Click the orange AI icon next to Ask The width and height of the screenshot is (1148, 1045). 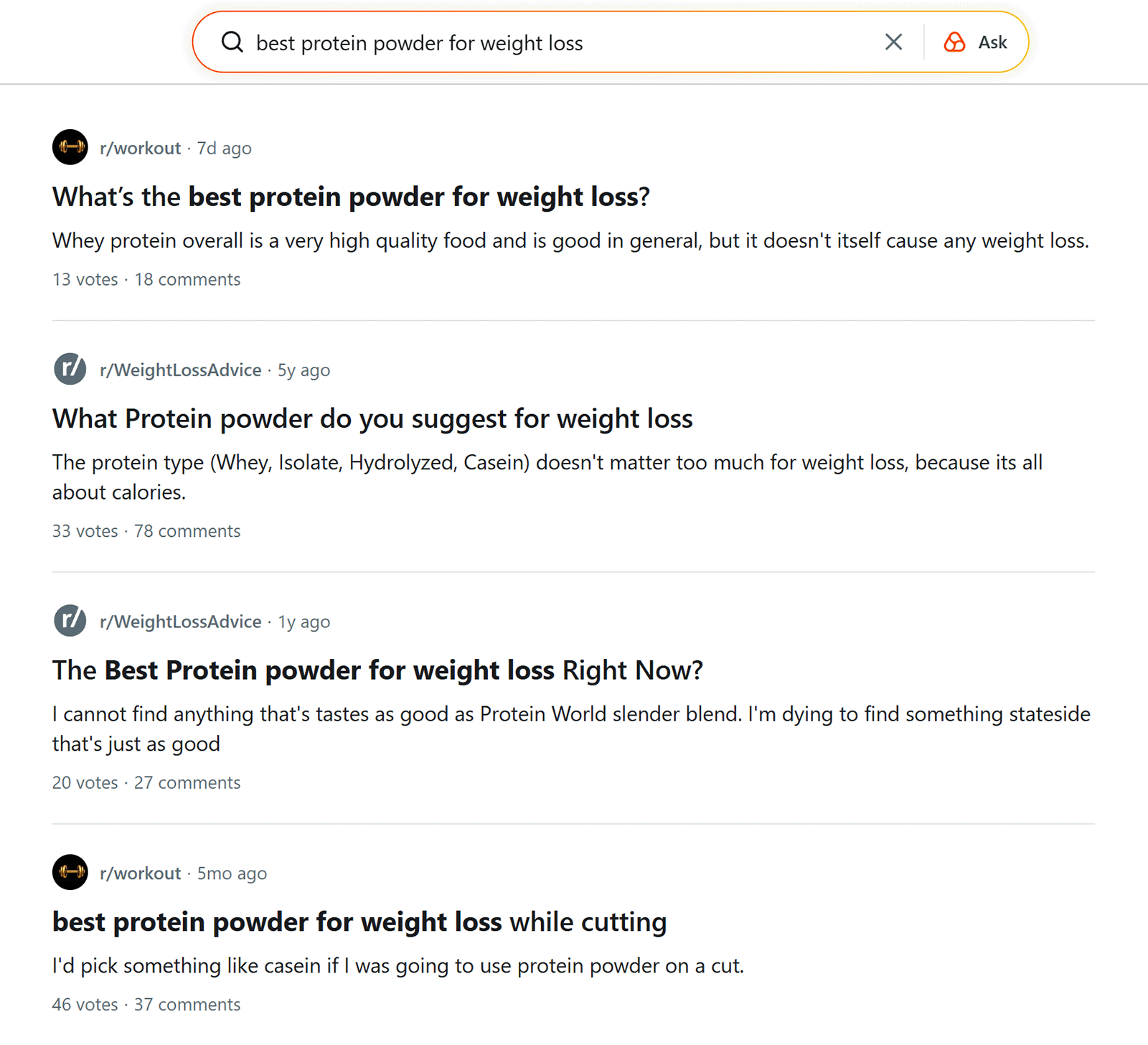pyautogui.click(x=954, y=42)
